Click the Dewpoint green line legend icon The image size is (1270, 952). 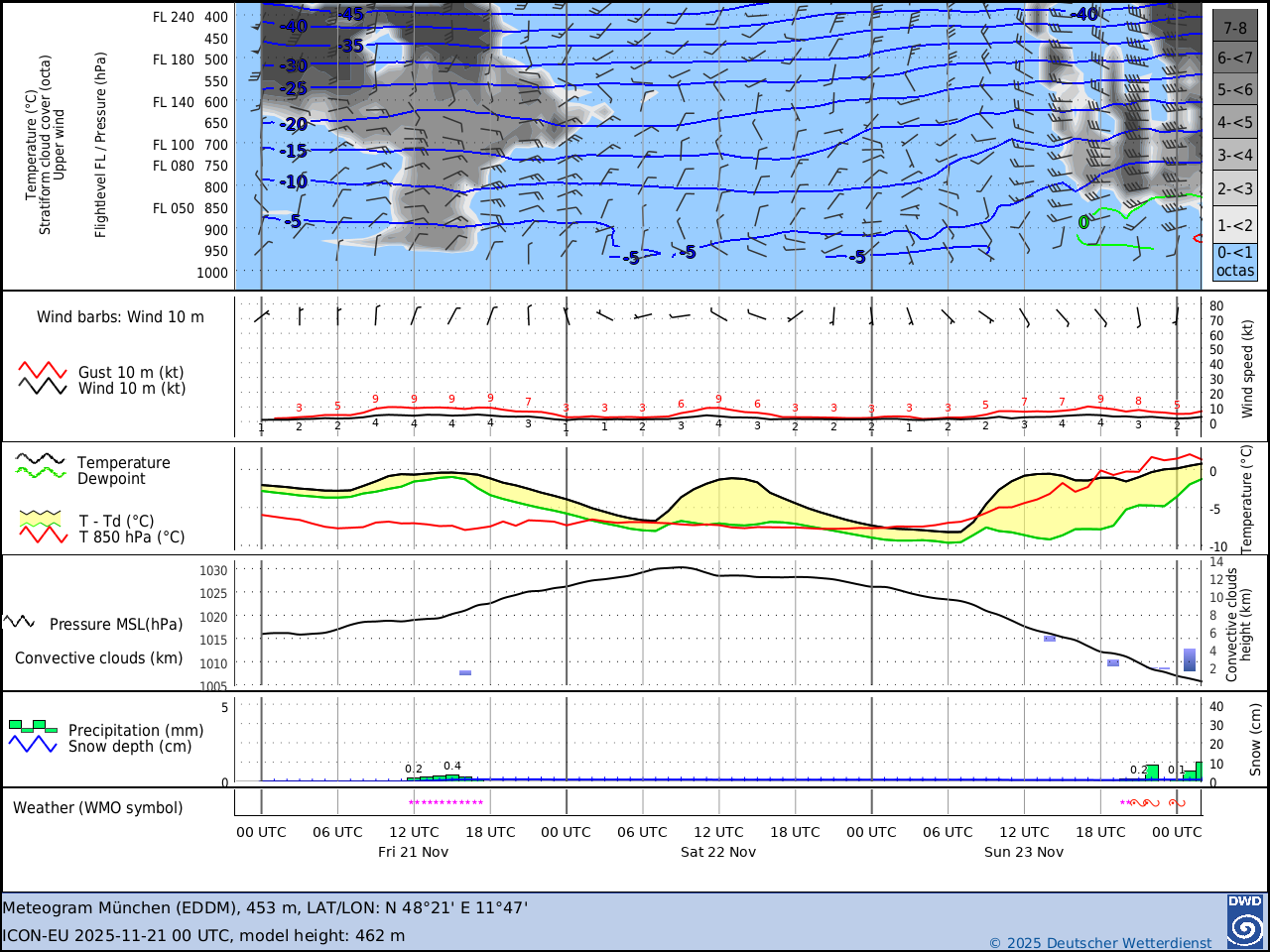(x=41, y=472)
